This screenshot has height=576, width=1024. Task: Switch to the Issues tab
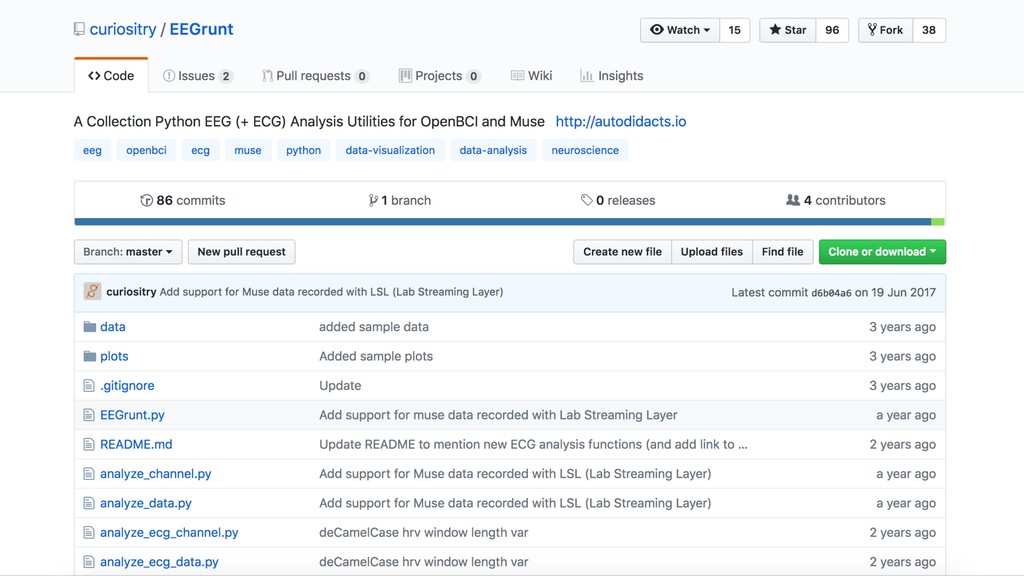197,76
